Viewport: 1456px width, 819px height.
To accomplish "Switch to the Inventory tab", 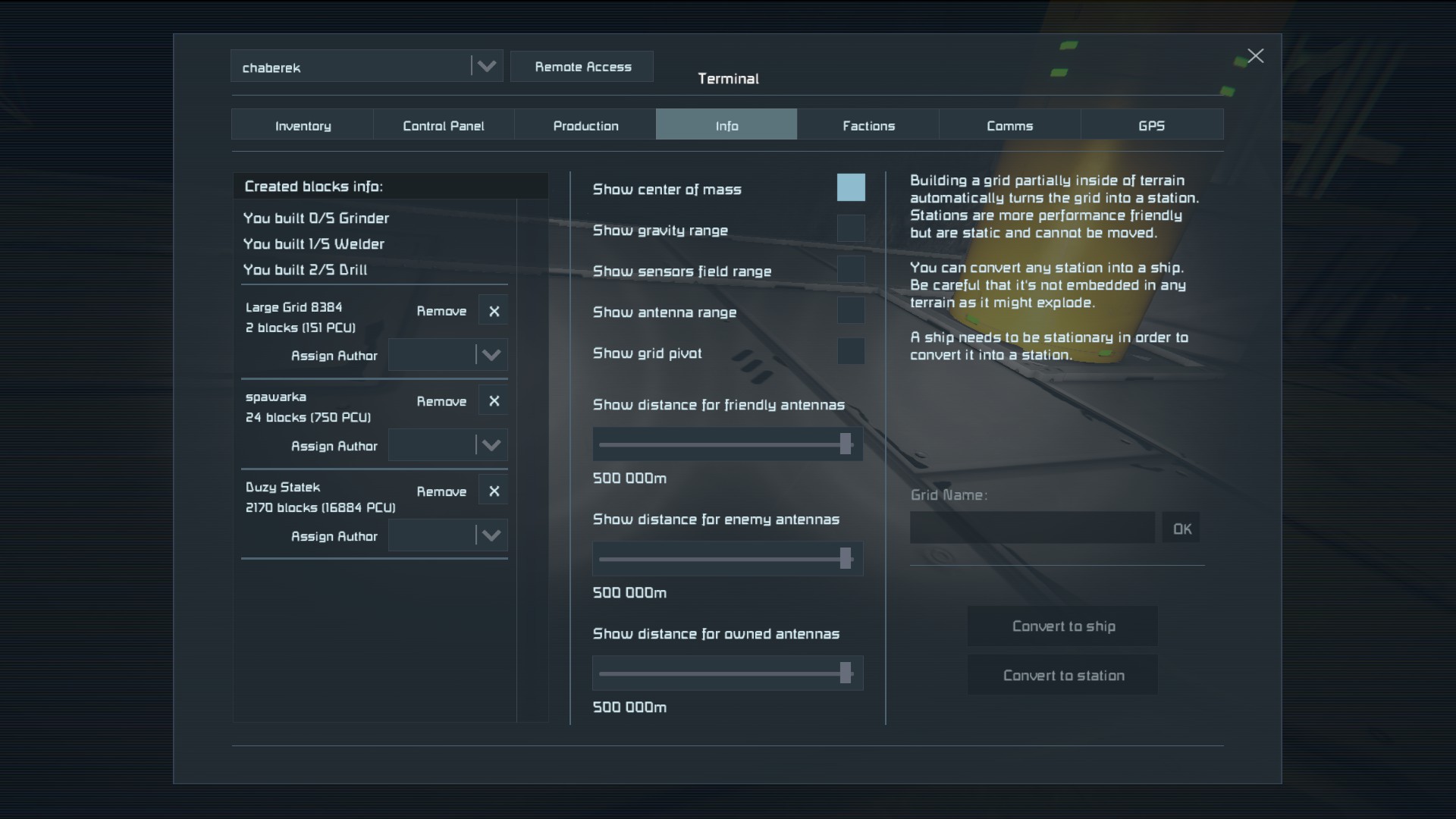I will (303, 125).
